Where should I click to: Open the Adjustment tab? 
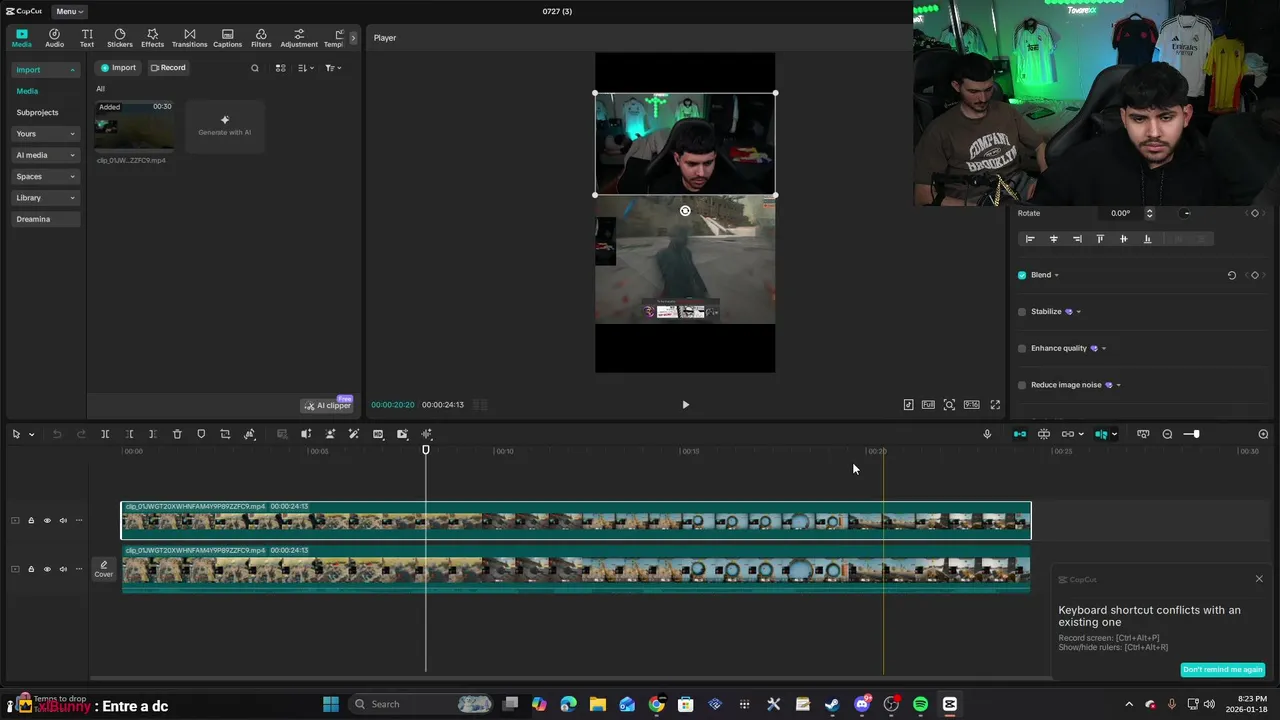coord(299,38)
